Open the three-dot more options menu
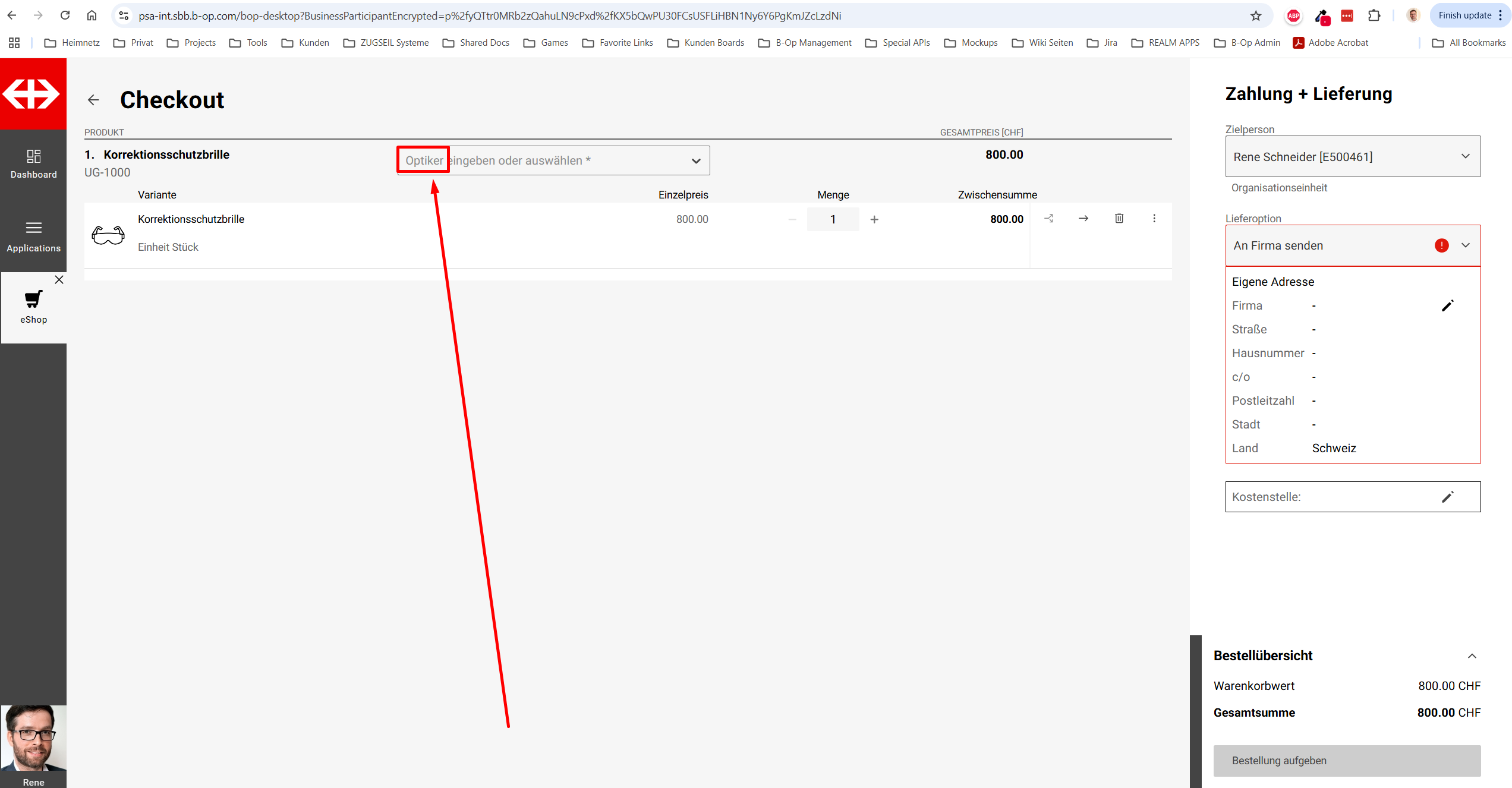This screenshot has width=1512, height=788. tap(1154, 219)
